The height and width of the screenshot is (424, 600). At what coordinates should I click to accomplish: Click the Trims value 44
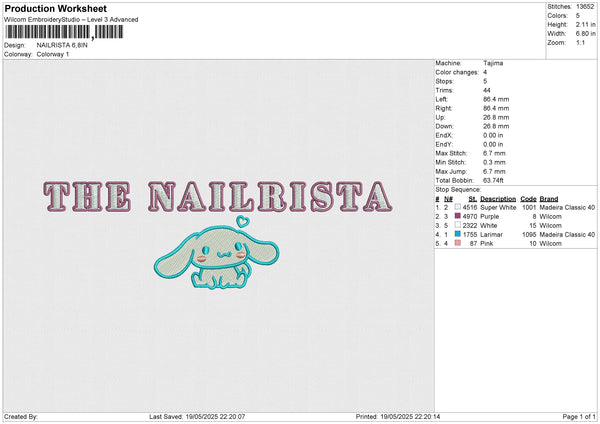coord(486,90)
